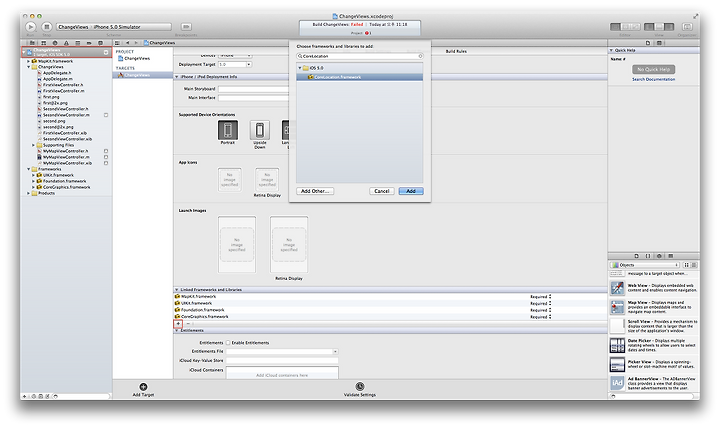Show the Issue navigator warning icon
720x428 pixels.
tap(66, 43)
